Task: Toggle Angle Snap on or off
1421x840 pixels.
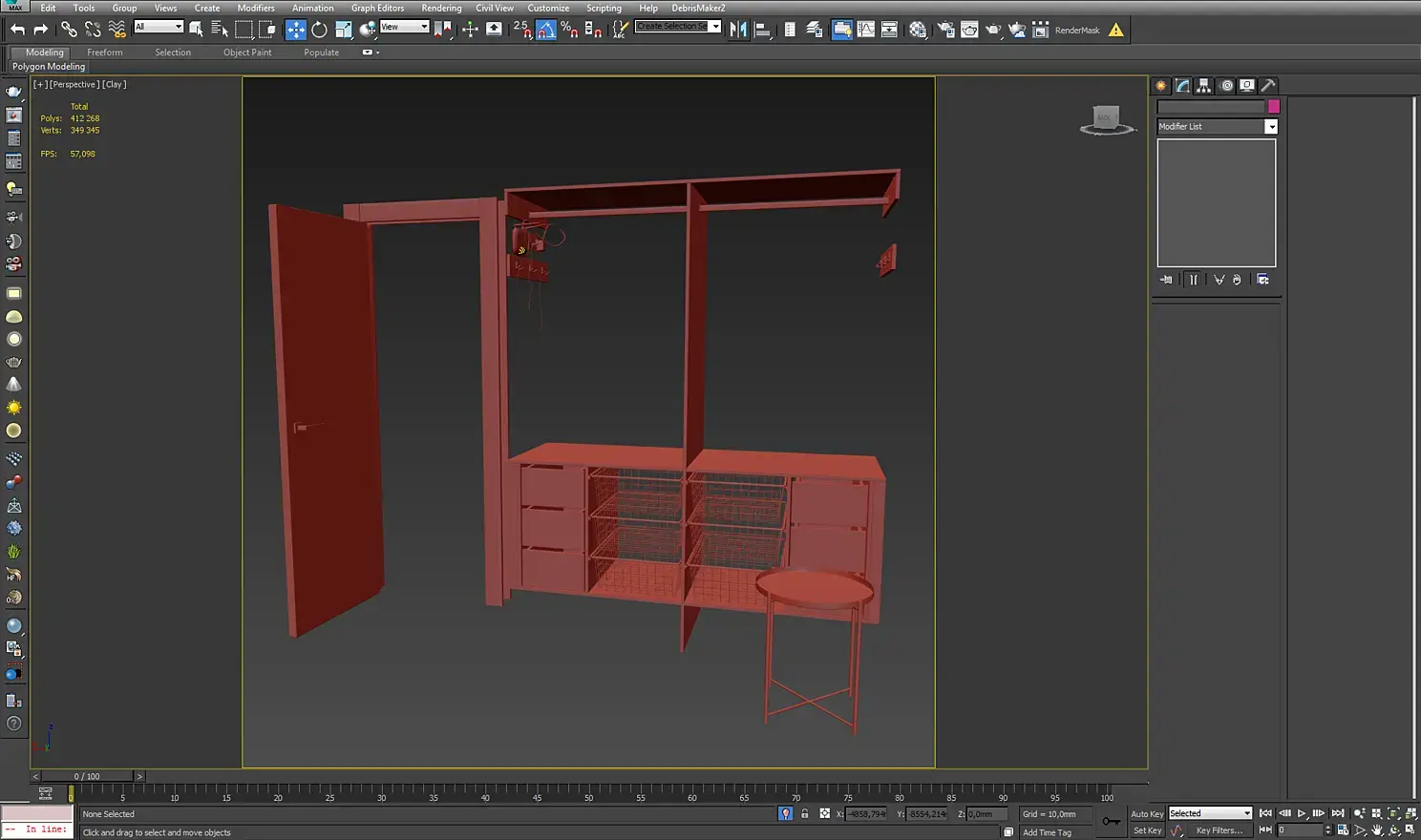Action: [545, 30]
